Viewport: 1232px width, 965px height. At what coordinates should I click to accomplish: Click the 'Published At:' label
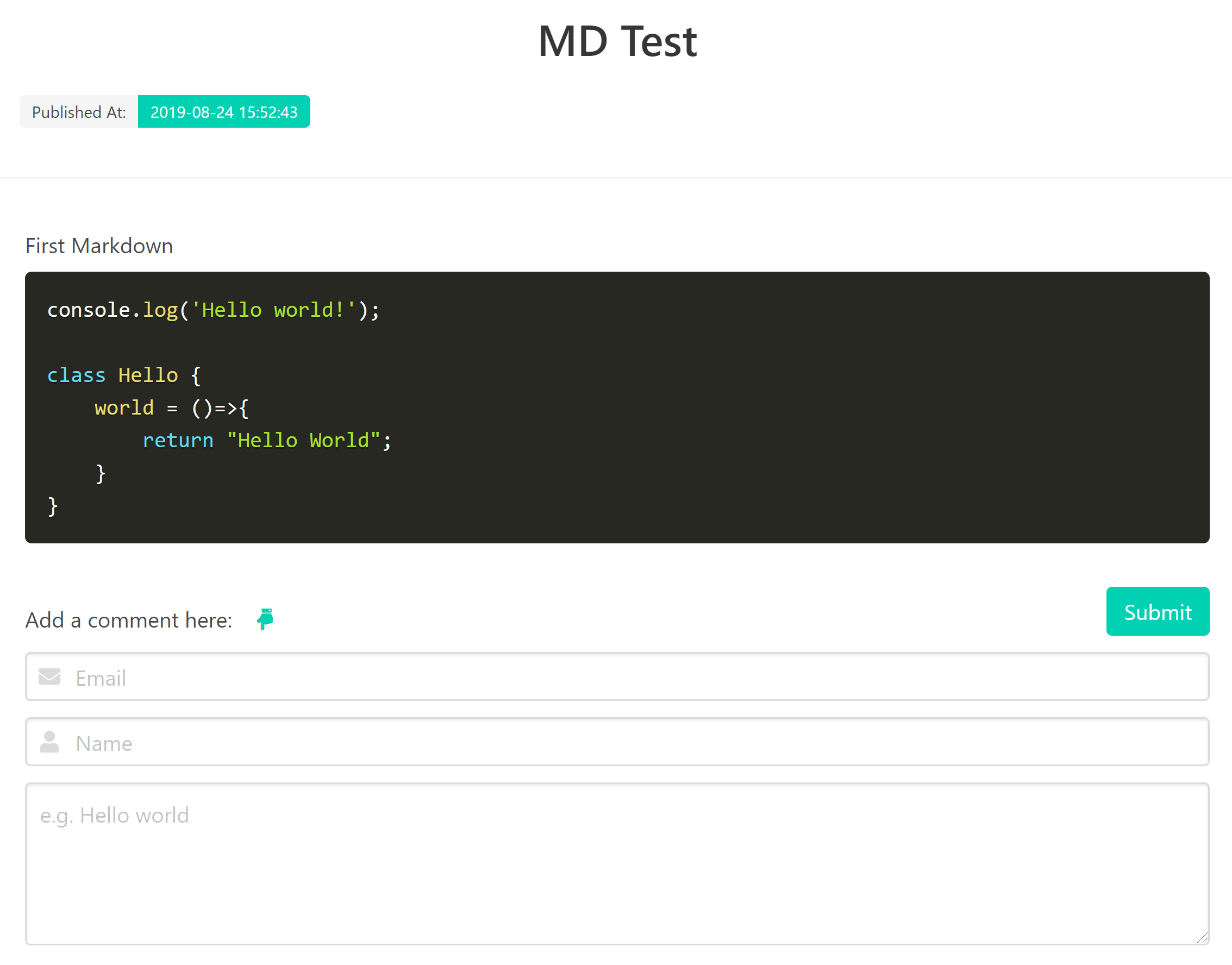(x=79, y=112)
